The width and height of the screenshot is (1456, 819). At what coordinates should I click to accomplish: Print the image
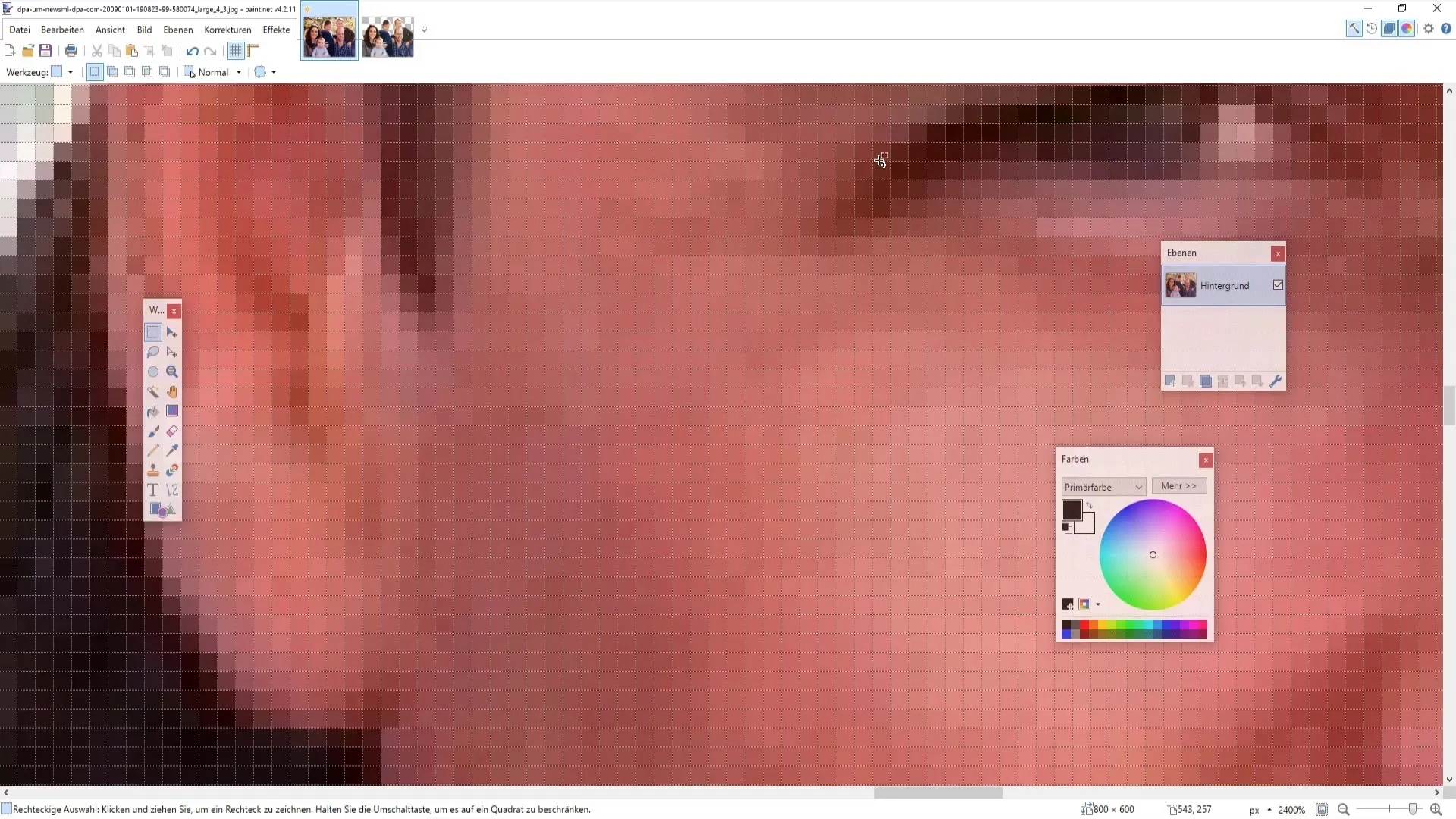click(71, 51)
